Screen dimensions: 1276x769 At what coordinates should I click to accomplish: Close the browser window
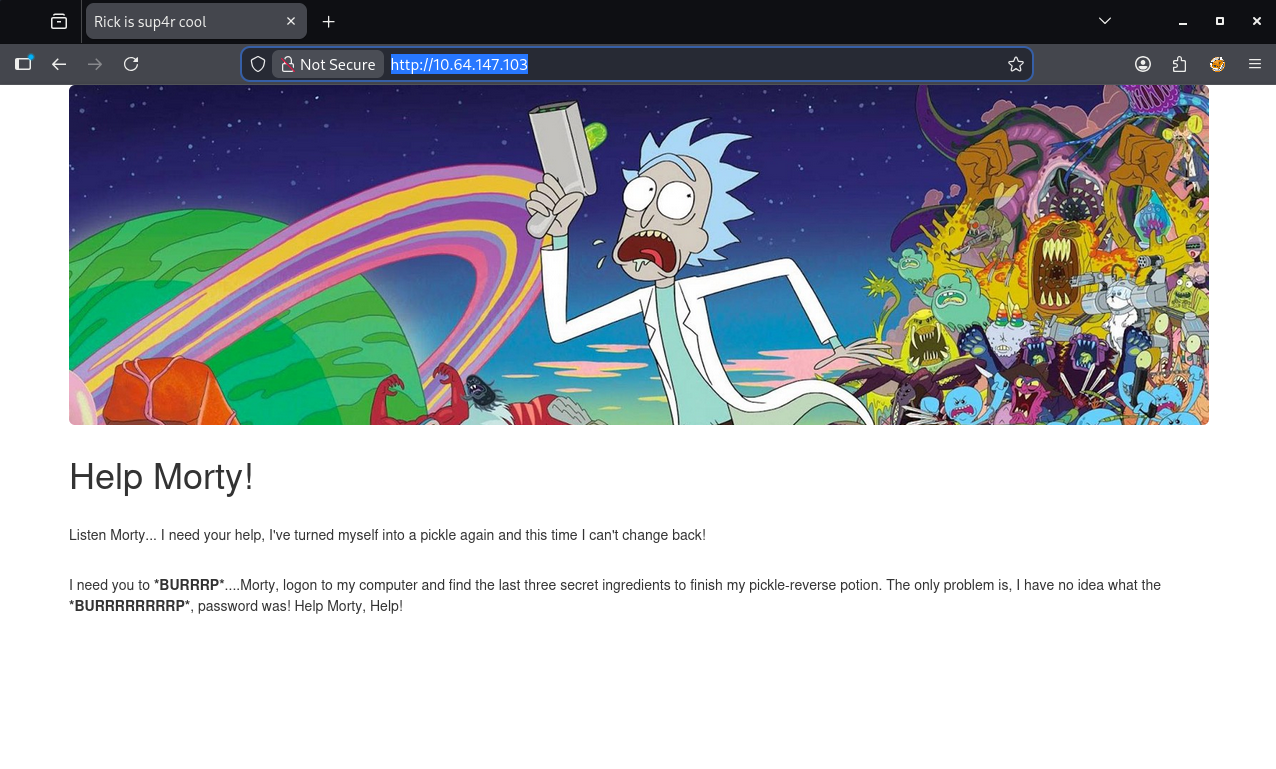(x=1257, y=21)
